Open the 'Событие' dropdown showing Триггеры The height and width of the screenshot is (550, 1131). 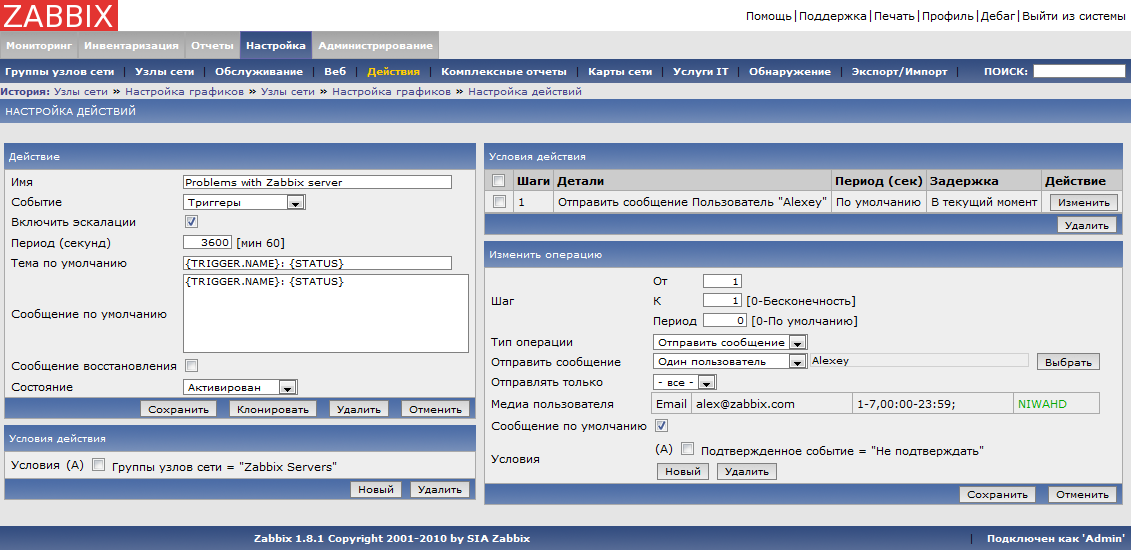[245, 203]
